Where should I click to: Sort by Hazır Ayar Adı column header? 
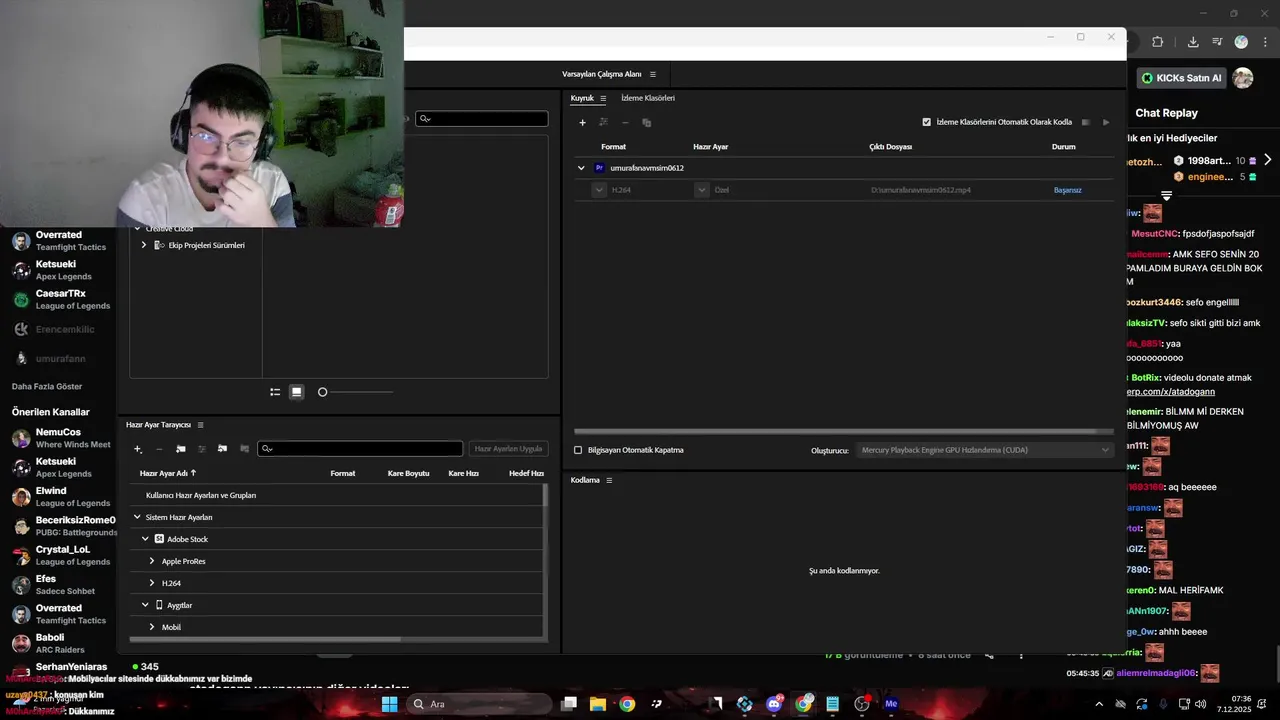(x=168, y=473)
